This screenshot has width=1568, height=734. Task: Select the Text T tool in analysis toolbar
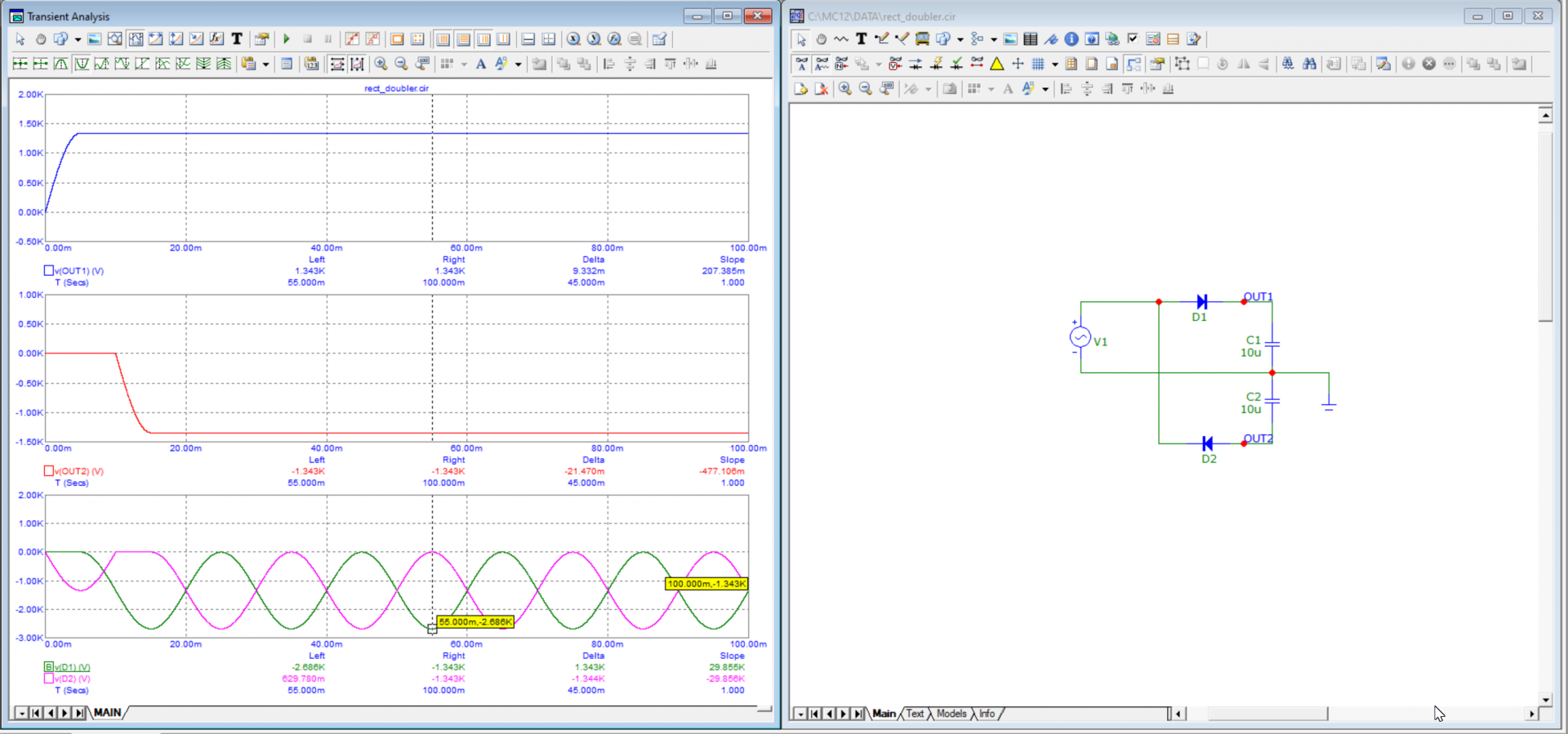(x=237, y=38)
